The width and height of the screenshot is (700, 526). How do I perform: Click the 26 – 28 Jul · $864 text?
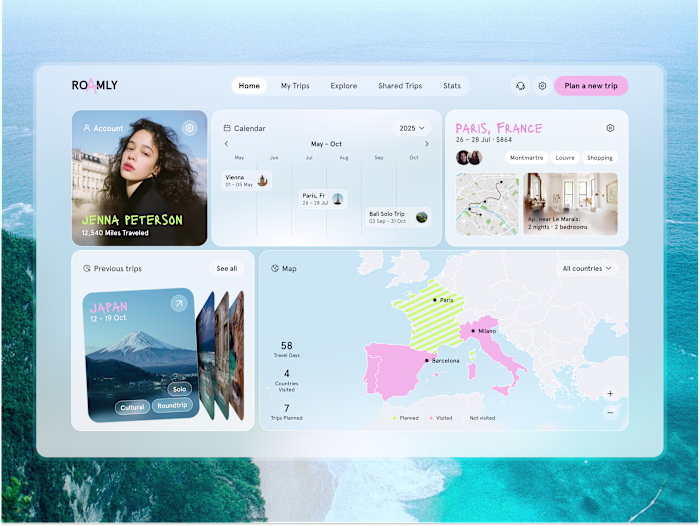(x=484, y=140)
